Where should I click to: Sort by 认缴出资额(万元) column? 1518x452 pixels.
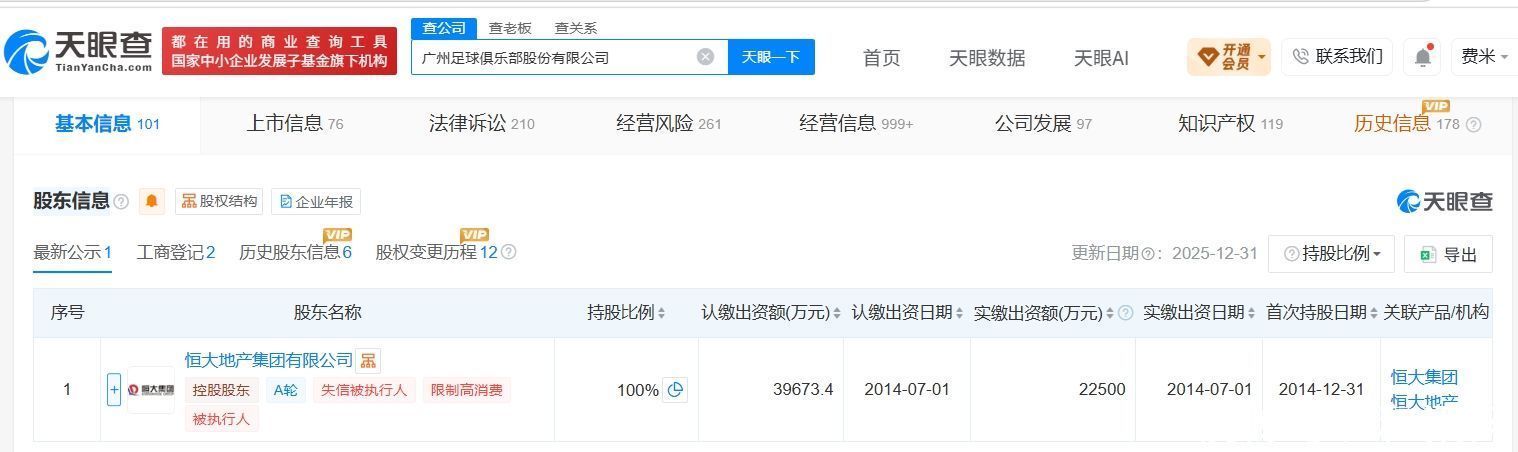click(x=838, y=313)
